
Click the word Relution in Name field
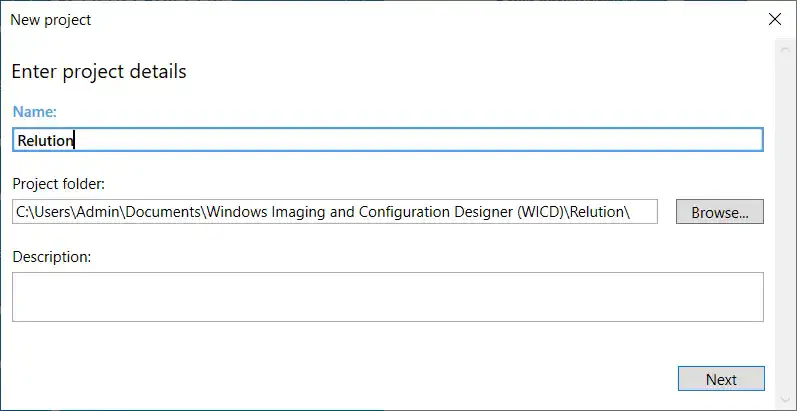45,140
